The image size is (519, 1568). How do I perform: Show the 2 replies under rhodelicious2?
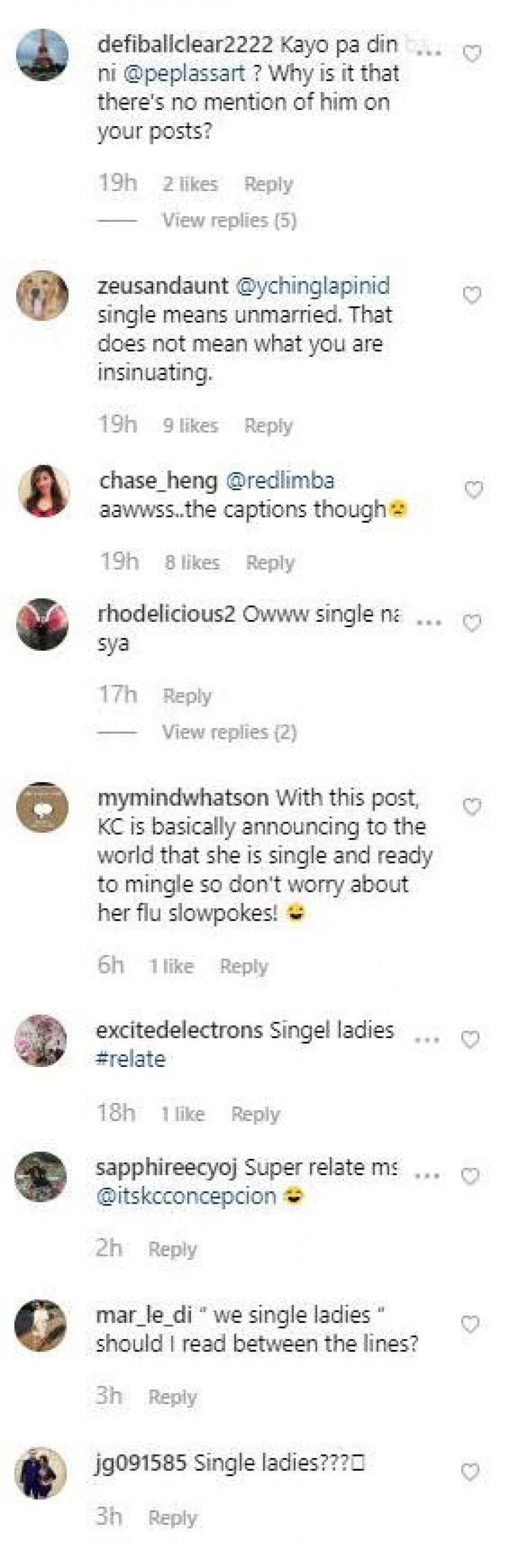[229, 732]
